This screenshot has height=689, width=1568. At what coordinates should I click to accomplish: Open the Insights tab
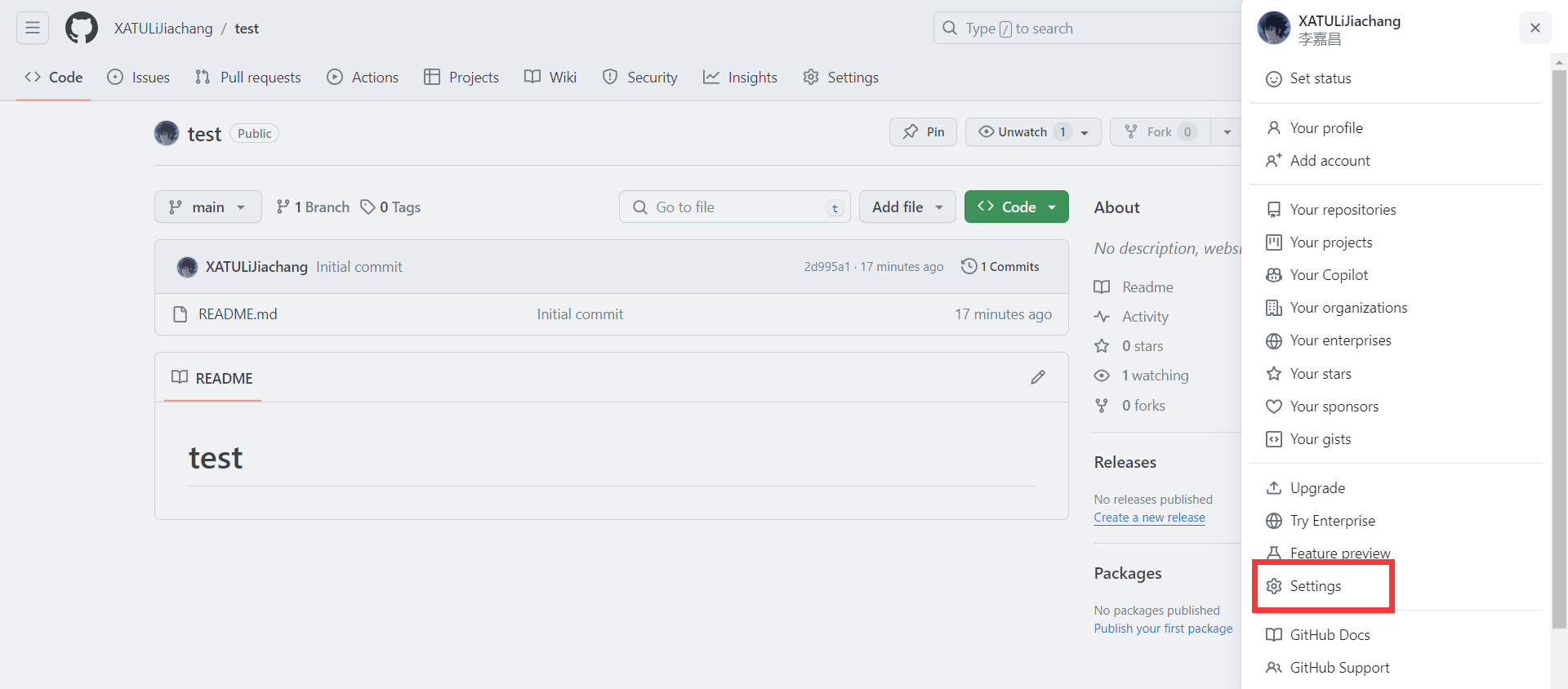pyautogui.click(x=741, y=78)
